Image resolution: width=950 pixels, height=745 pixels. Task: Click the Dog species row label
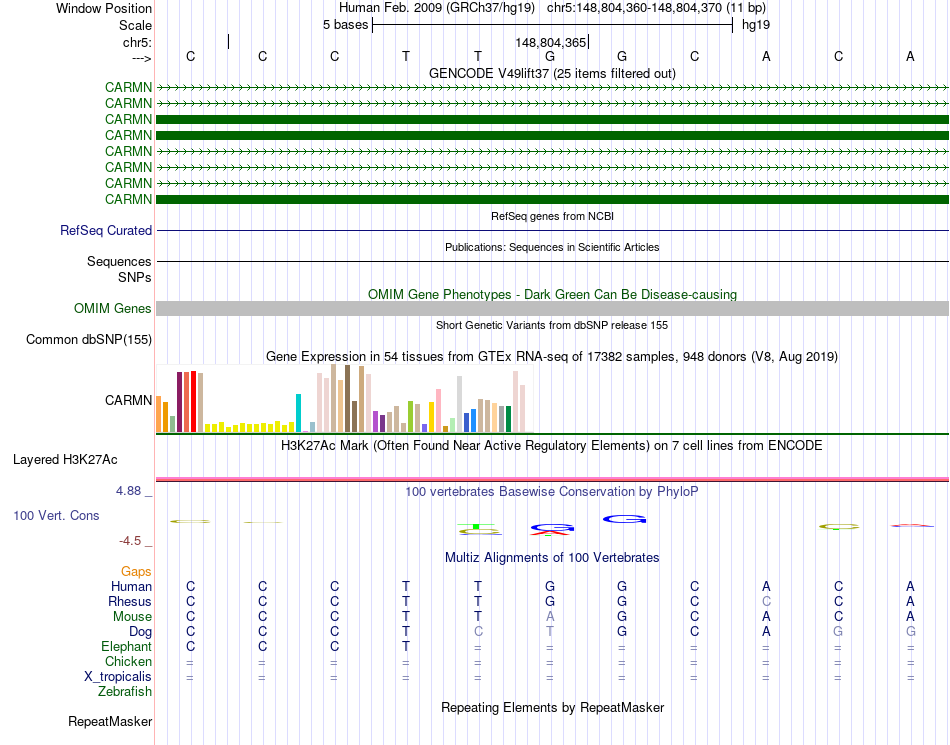140,632
